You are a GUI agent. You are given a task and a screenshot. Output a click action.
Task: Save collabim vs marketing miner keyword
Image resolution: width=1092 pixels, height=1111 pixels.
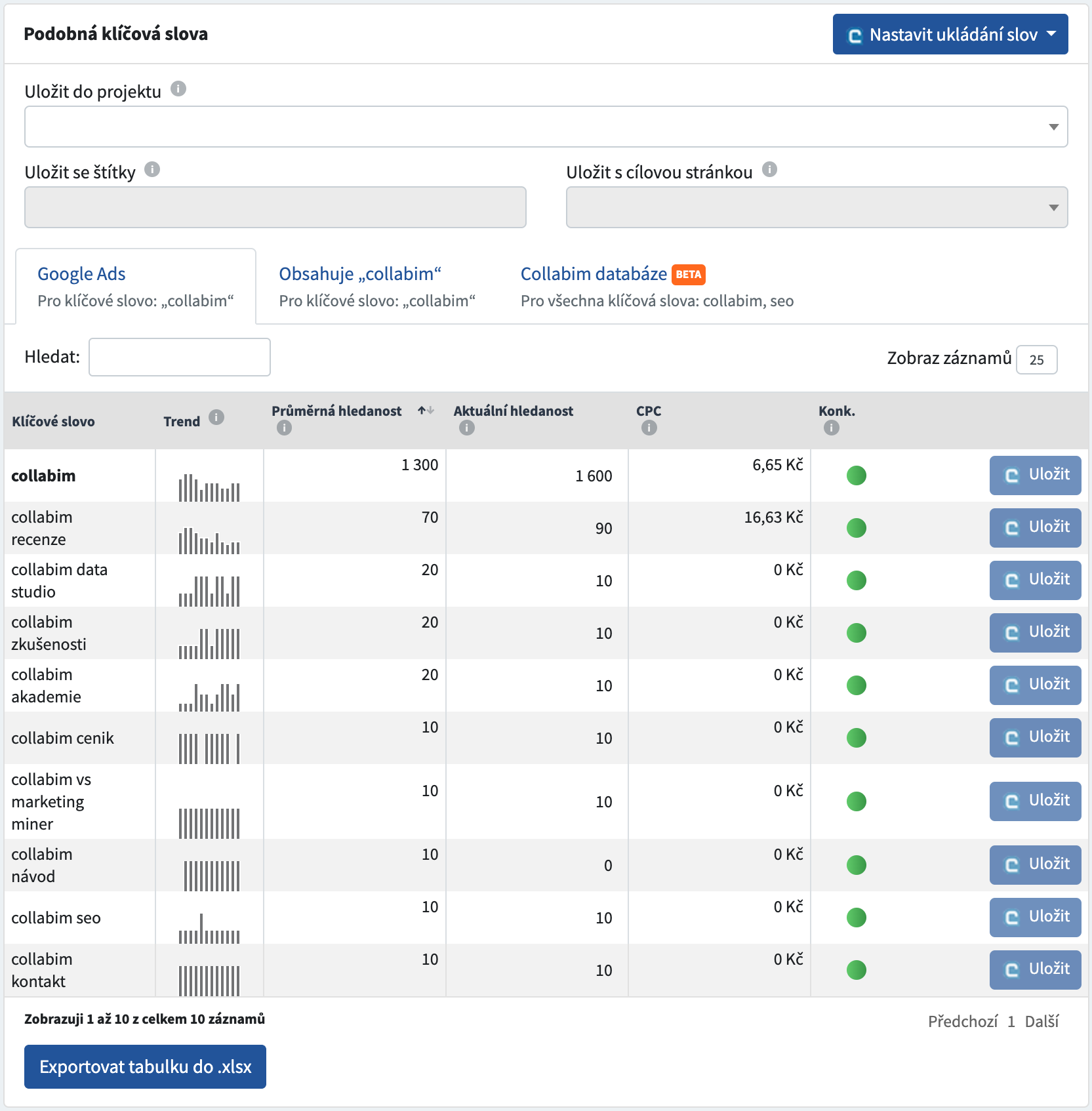pos(1036,801)
